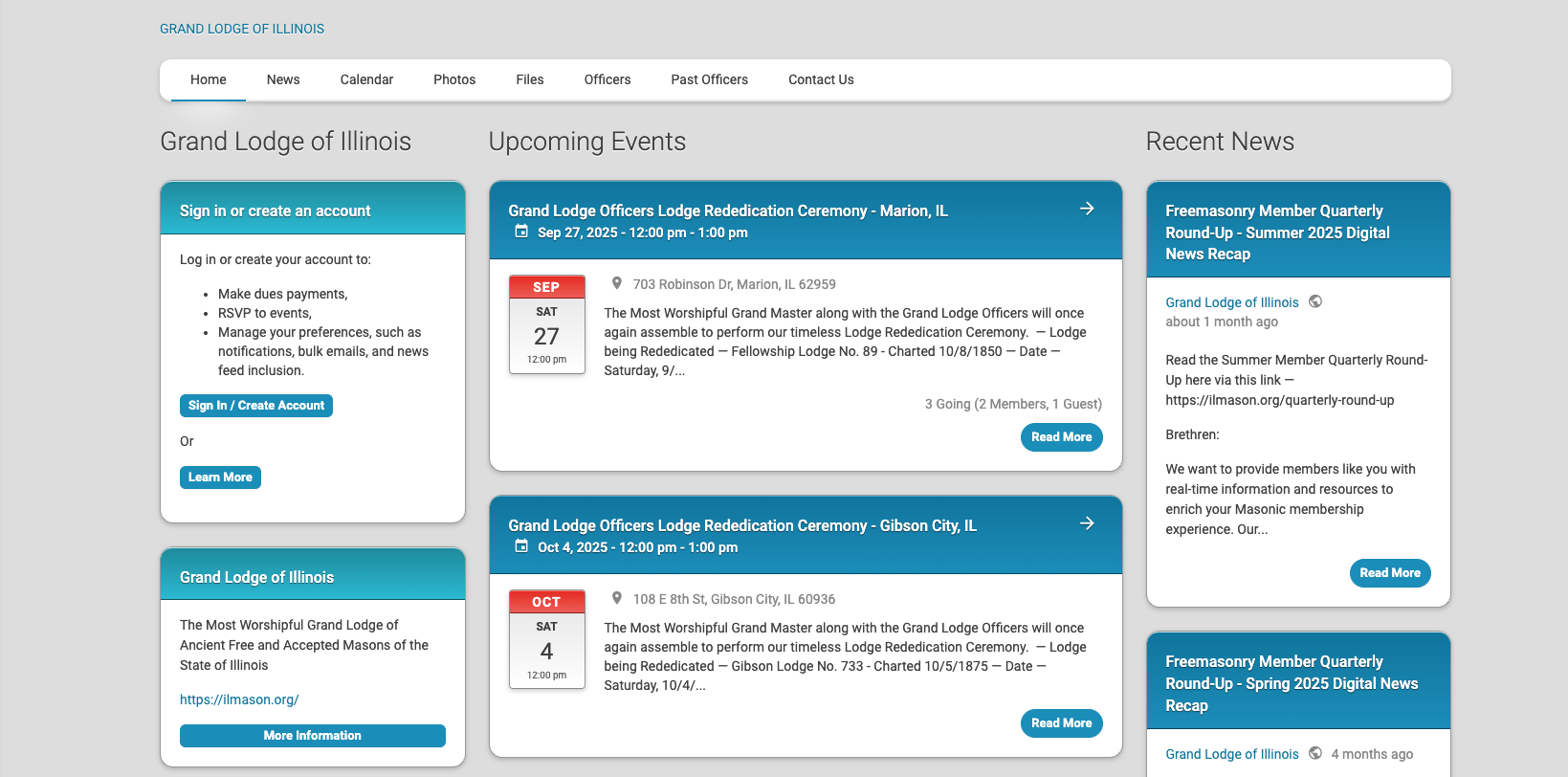The image size is (1568, 777).
Task: Read more of Summer 2025 Digital News Recap
Action: [x=1390, y=573]
